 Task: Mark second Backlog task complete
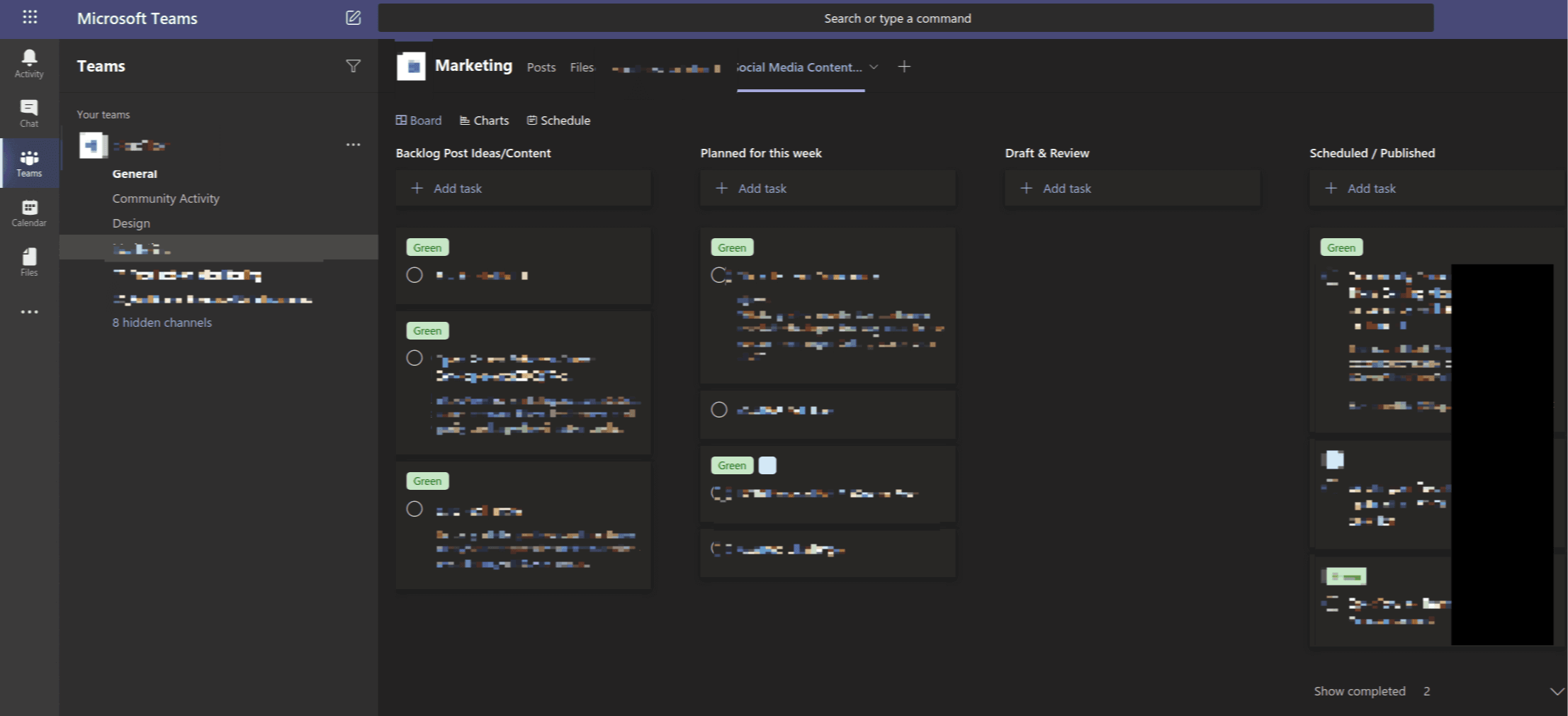click(x=414, y=358)
